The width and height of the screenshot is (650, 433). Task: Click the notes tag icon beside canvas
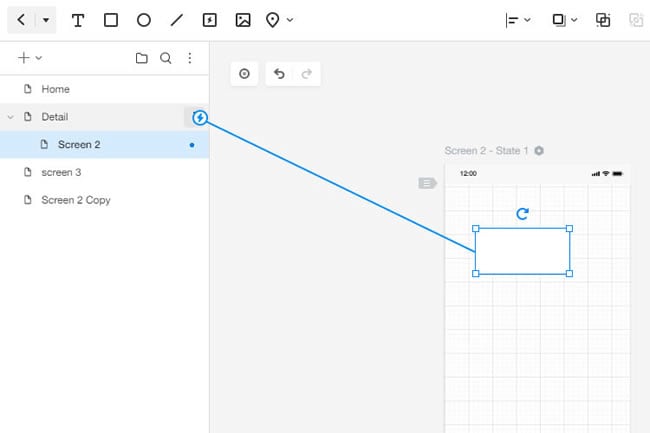point(427,183)
